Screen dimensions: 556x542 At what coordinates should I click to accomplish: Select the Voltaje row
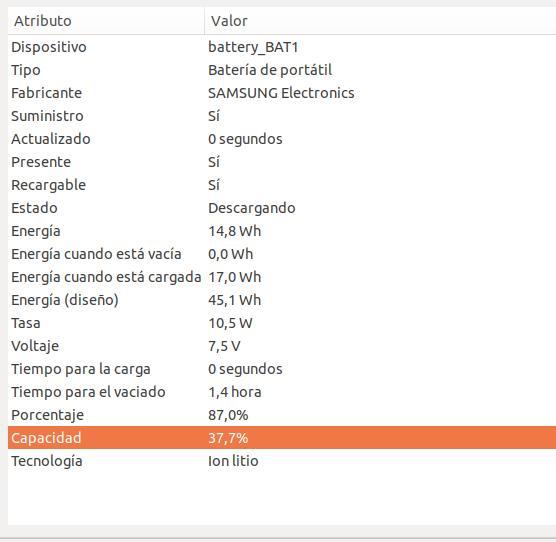point(282,346)
